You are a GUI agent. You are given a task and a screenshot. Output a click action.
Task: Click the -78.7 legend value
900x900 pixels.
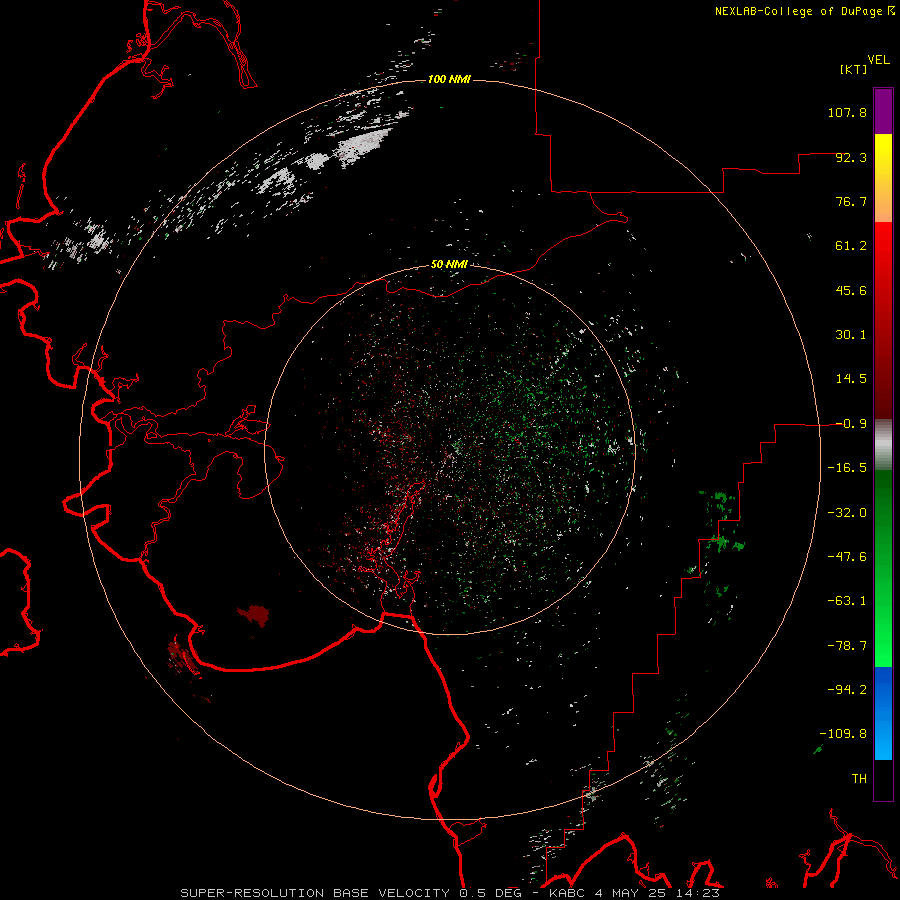[847, 646]
